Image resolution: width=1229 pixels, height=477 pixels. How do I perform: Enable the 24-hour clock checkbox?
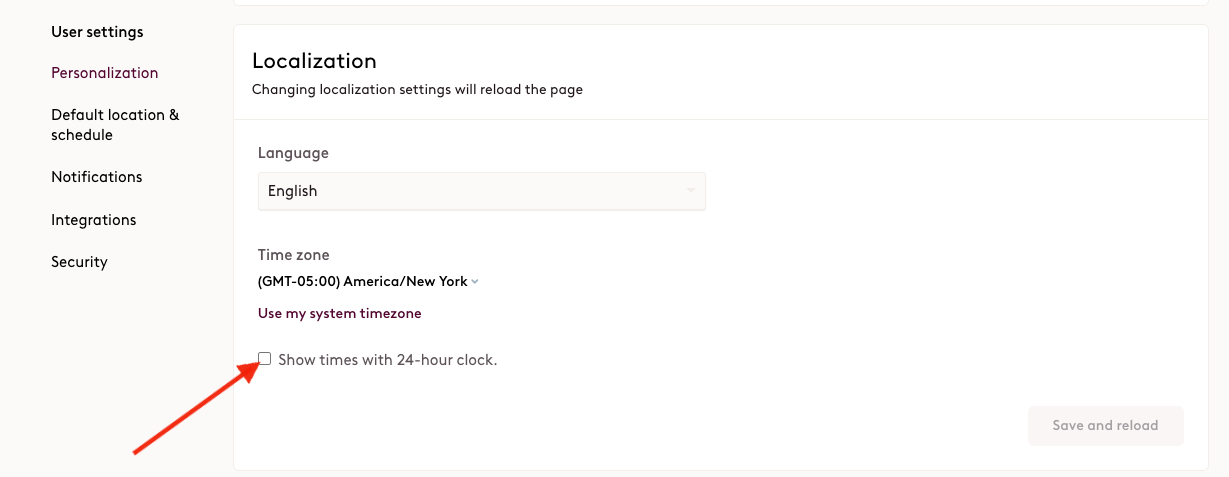(x=265, y=358)
